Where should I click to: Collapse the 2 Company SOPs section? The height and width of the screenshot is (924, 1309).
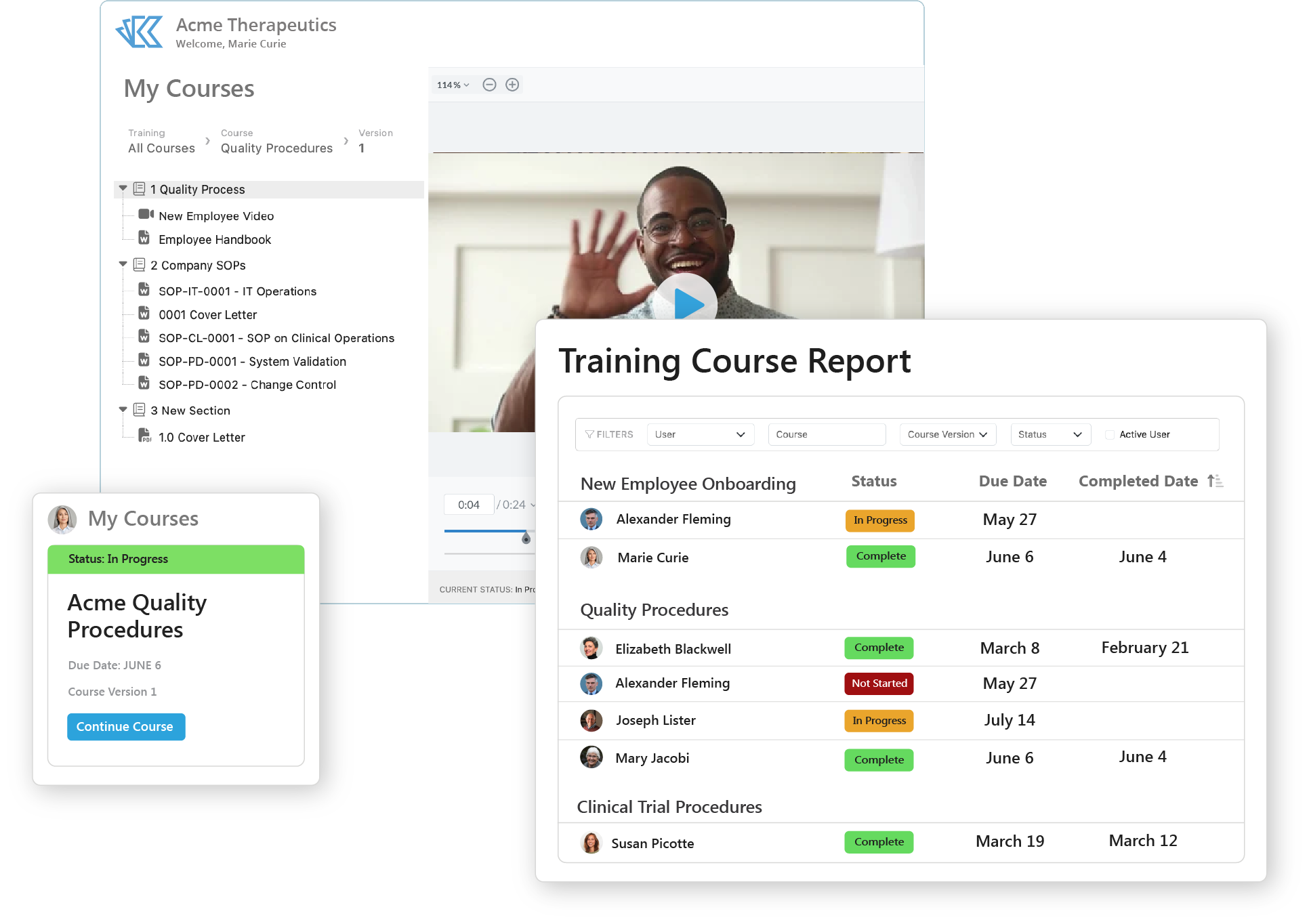click(x=123, y=265)
